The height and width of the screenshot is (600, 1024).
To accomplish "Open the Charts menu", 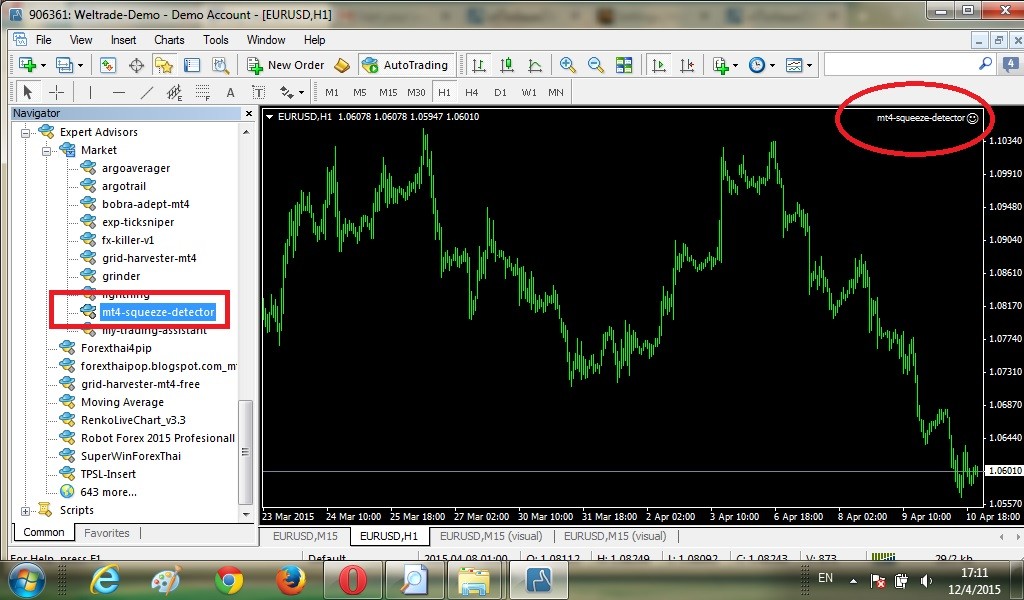I will click(x=169, y=40).
